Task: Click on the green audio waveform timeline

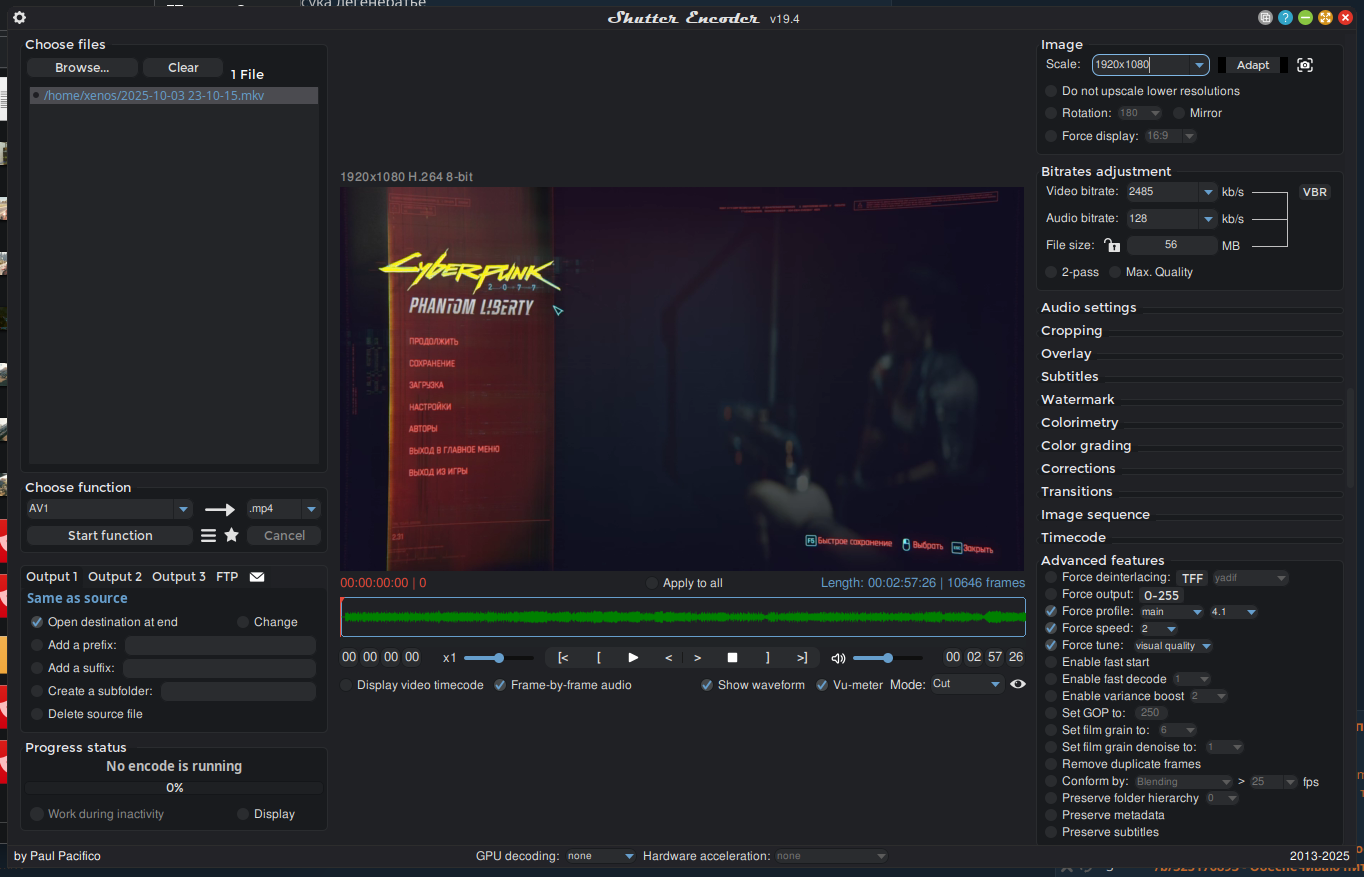Action: (x=683, y=617)
